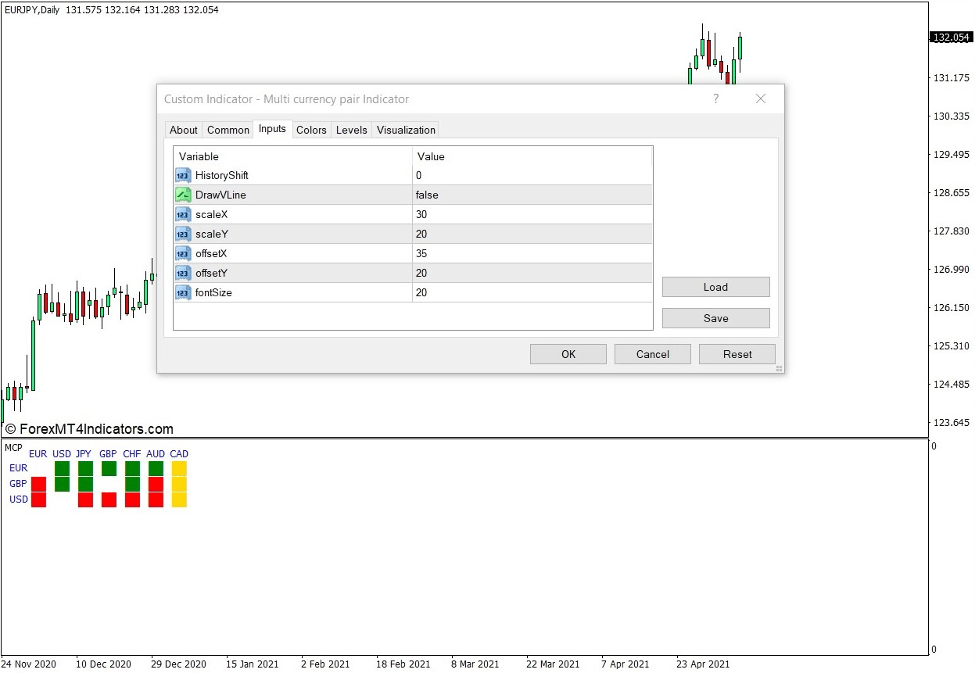977x675 pixels.
Task: Select the Levels tab
Action: pos(351,130)
